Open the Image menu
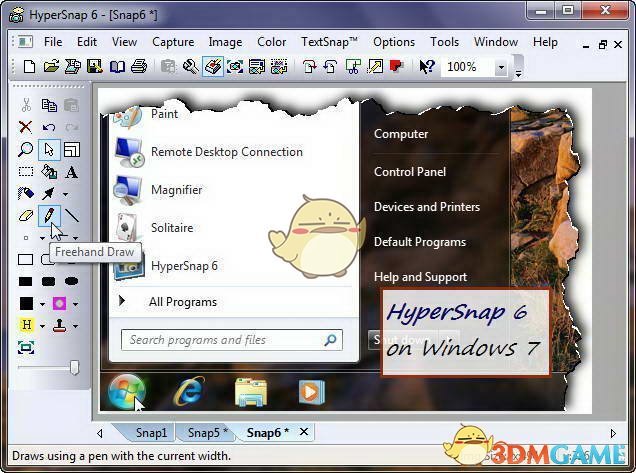Screen dimensions: 636x473 225,42
